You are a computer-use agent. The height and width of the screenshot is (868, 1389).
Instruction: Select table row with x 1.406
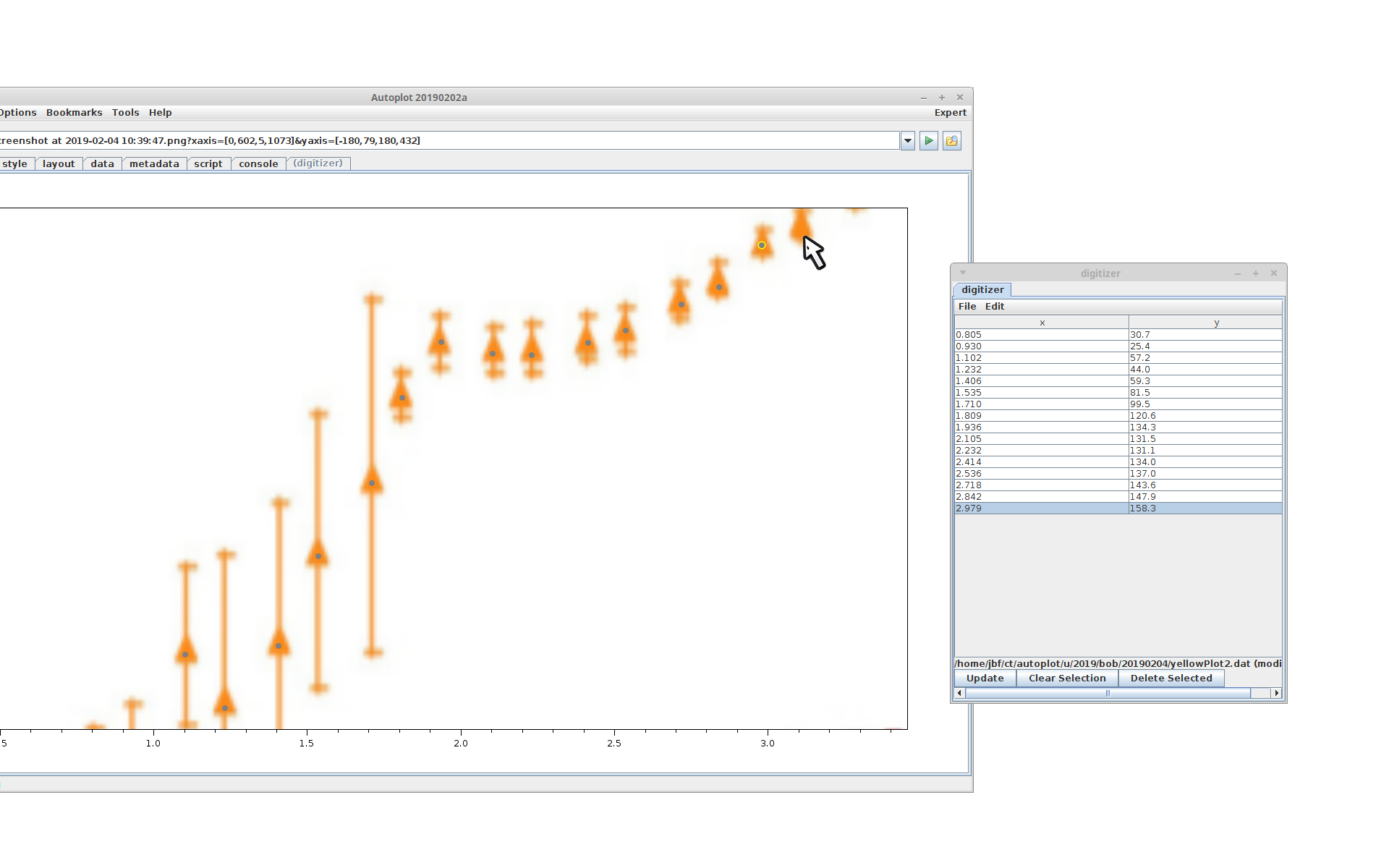pos(1118,381)
